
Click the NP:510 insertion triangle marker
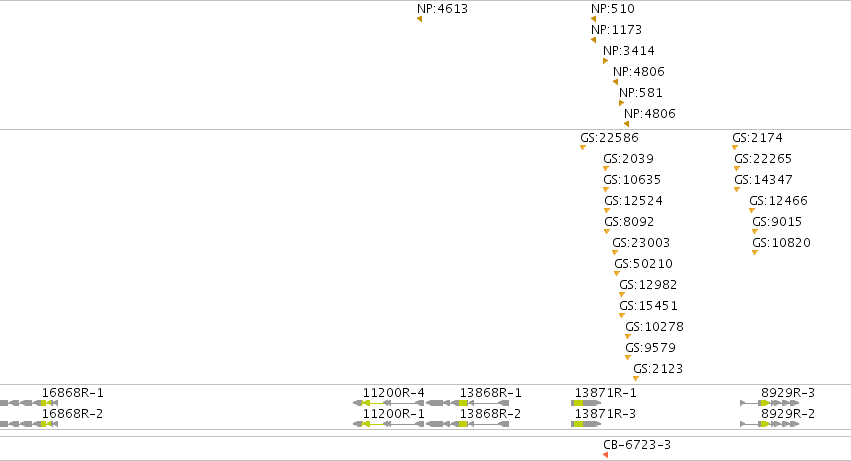[593, 19]
